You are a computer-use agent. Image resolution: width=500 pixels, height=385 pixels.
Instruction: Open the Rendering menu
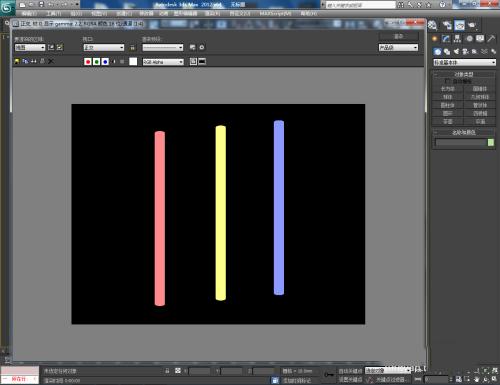[212, 14]
